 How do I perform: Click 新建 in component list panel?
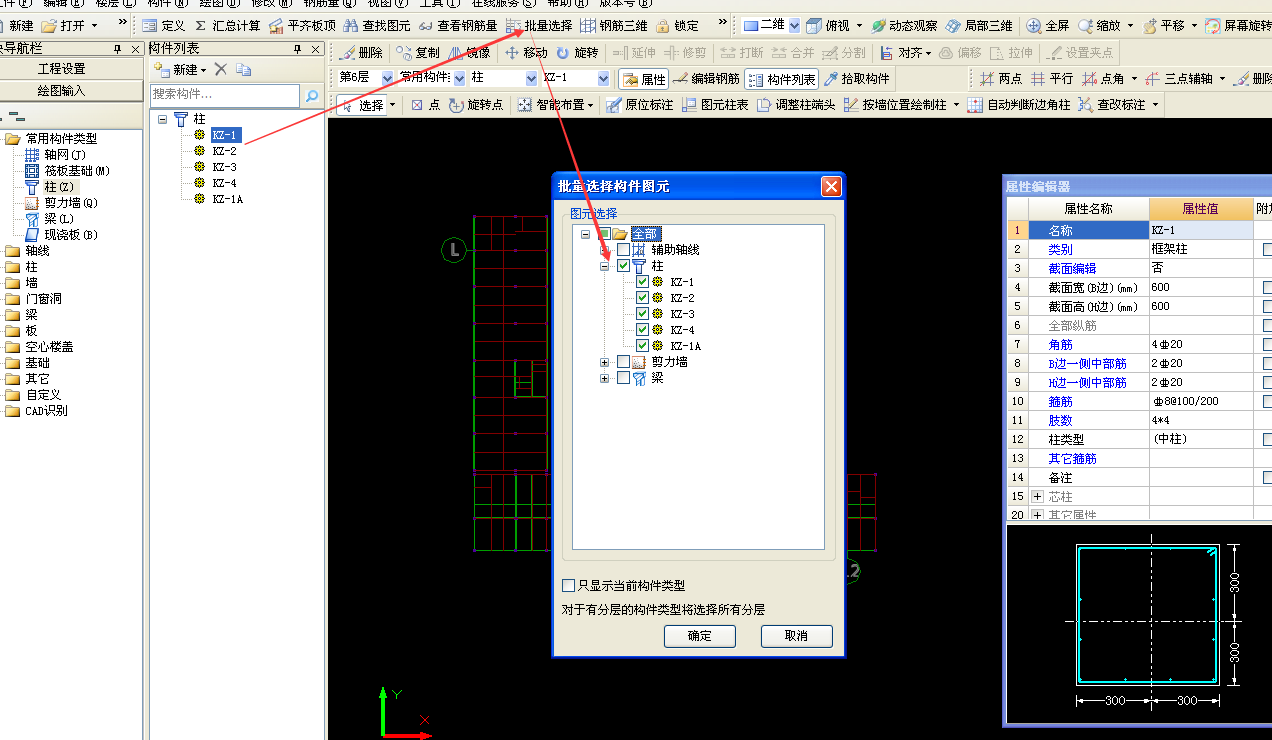[x=180, y=69]
